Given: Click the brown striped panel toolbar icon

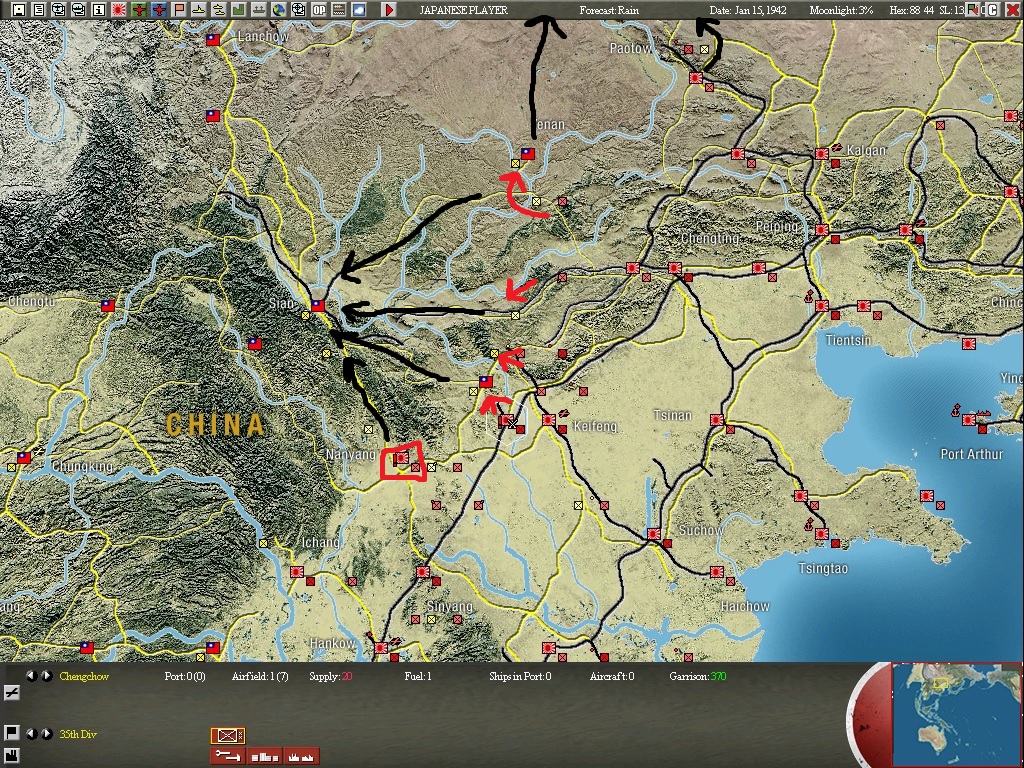Looking at the screenshot, I should tap(338, 10).
